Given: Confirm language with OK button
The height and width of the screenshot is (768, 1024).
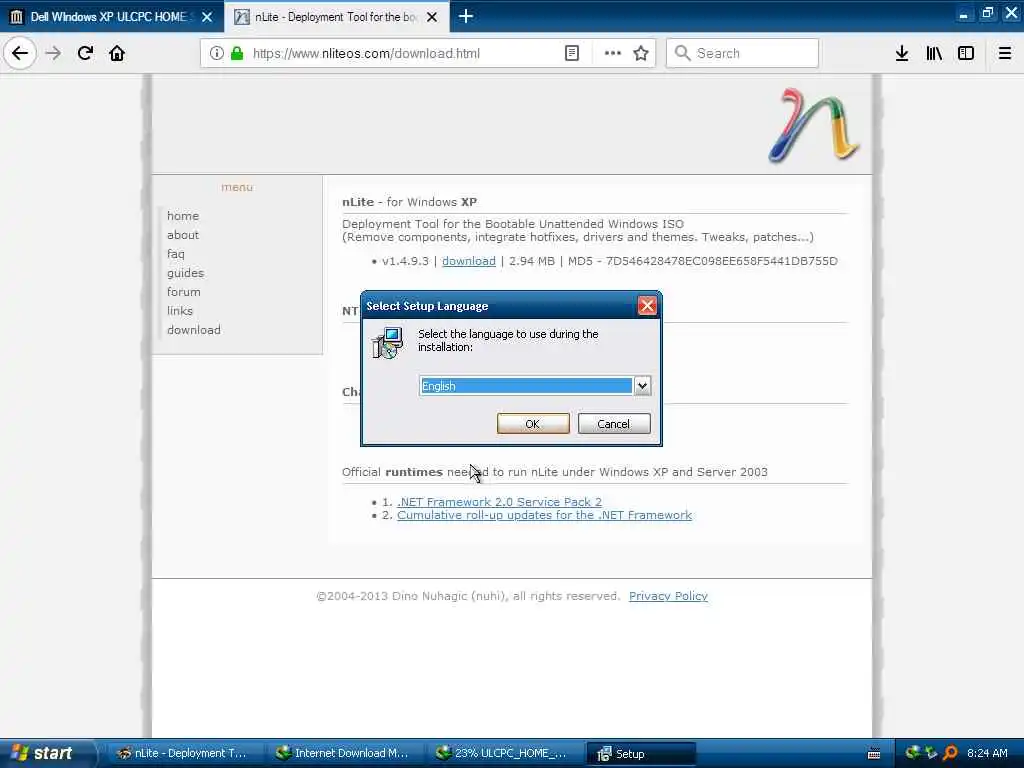Looking at the screenshot, I should pos(533,424).
